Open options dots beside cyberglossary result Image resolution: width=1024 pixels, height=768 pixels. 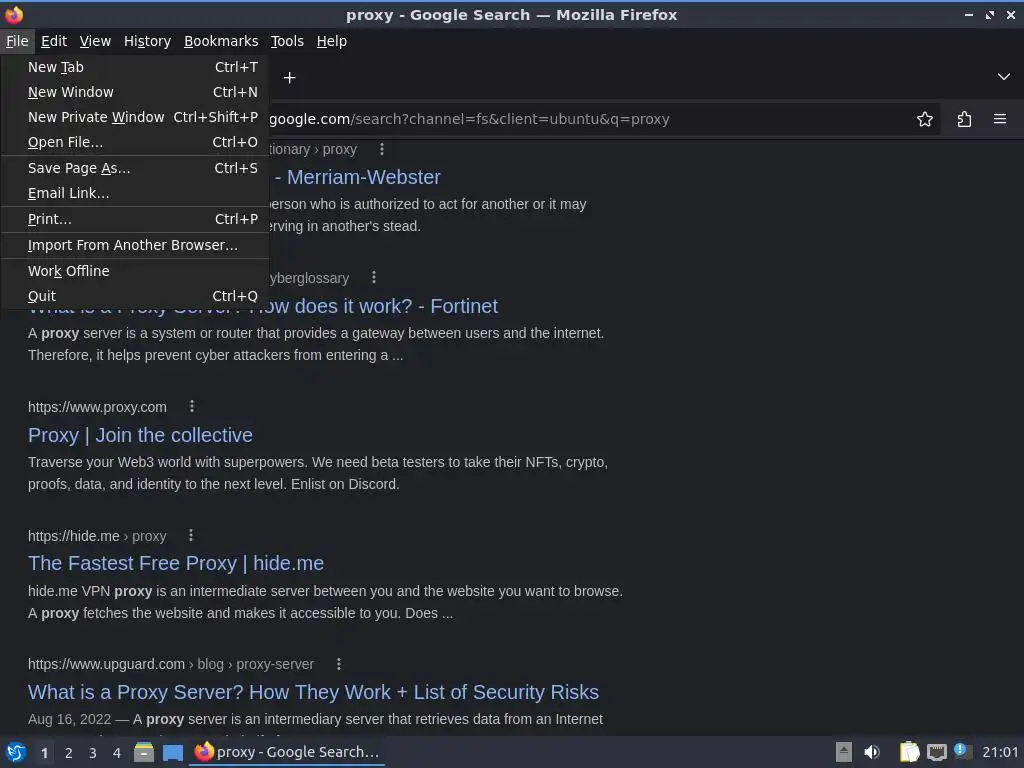[374, 278]
